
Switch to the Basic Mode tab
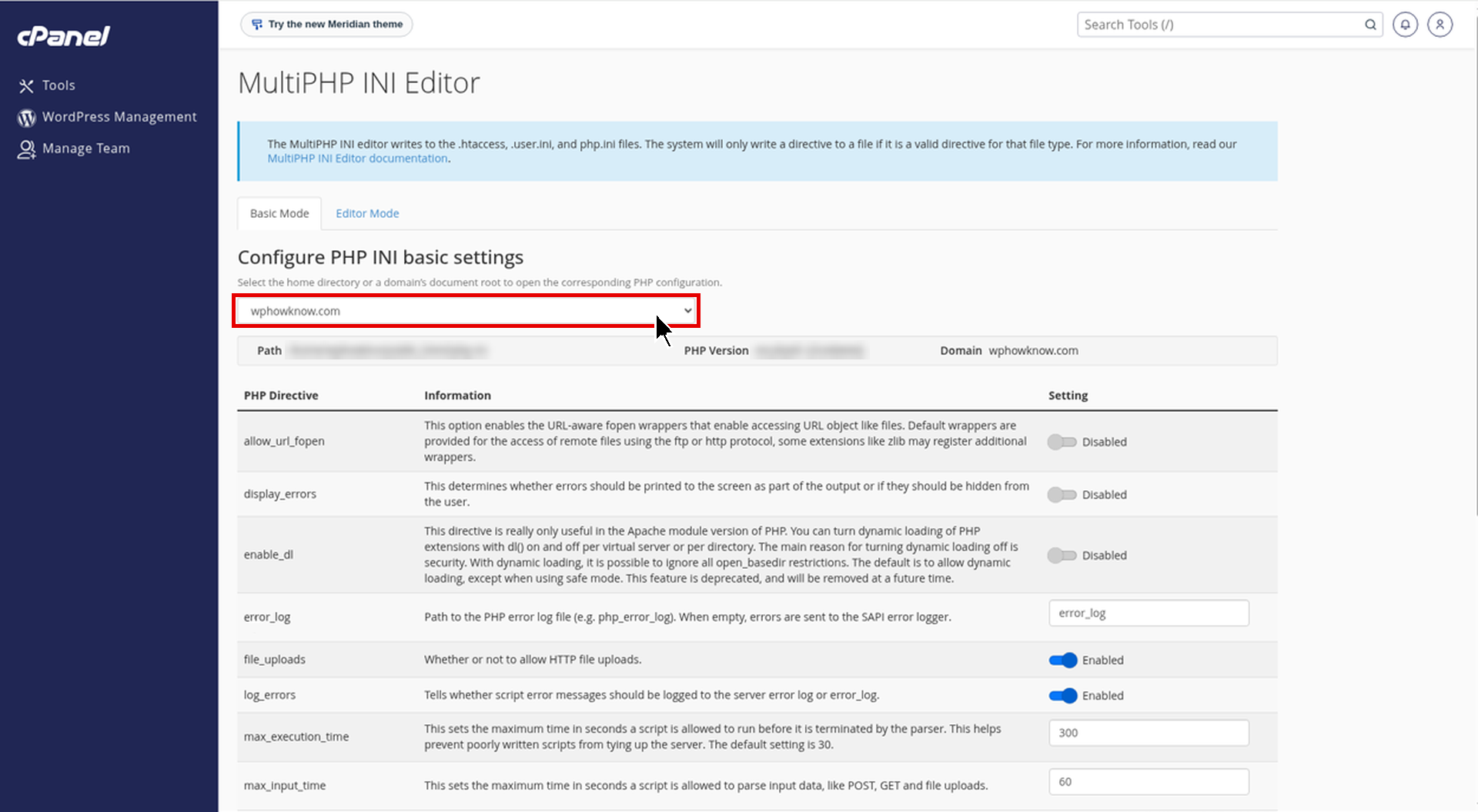tap(279, 213)
